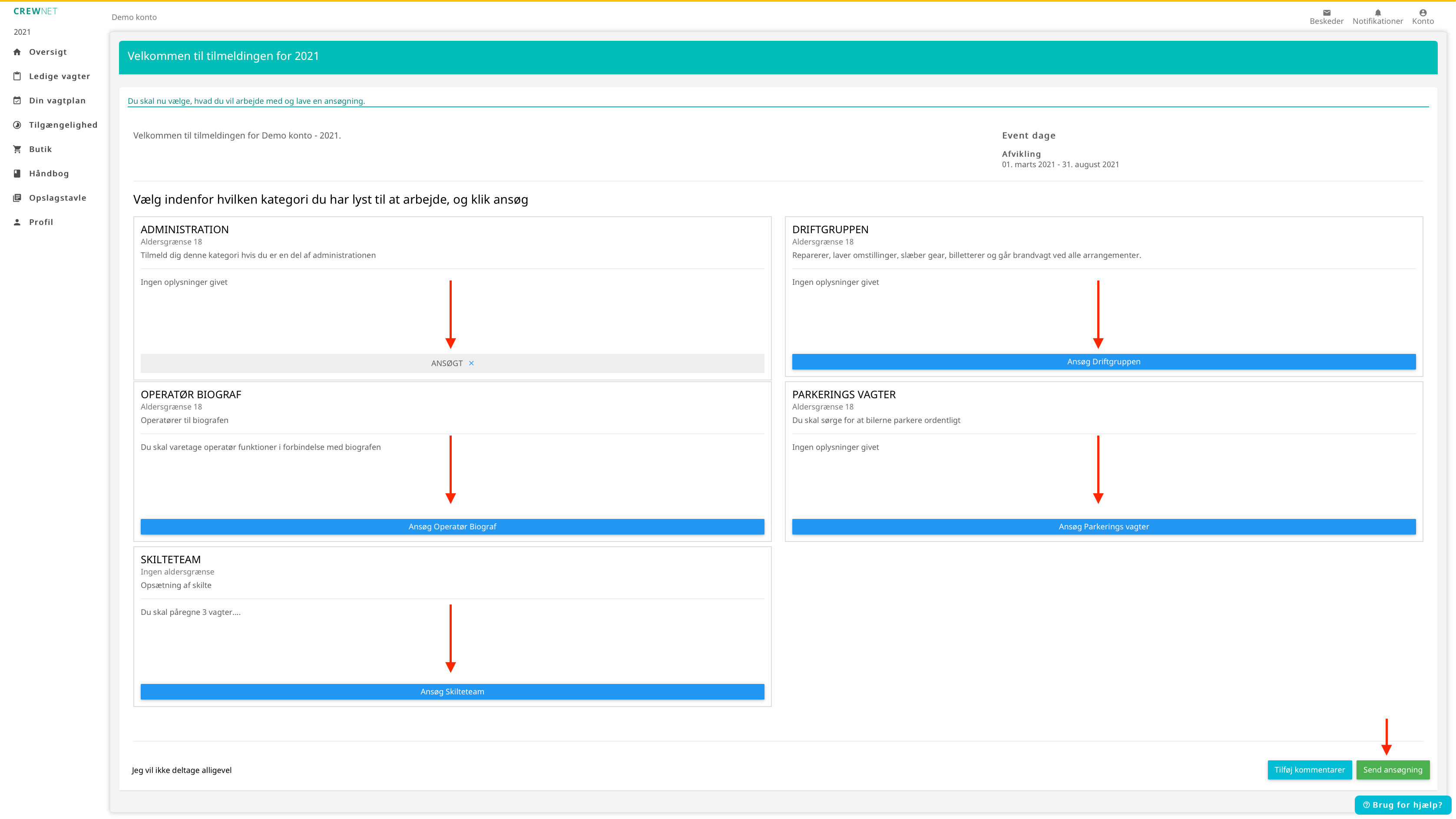Click the Tilgængelighed clock icon
Image resolution: width=1456 pixels, height=819 pixels.
(17, 125)
